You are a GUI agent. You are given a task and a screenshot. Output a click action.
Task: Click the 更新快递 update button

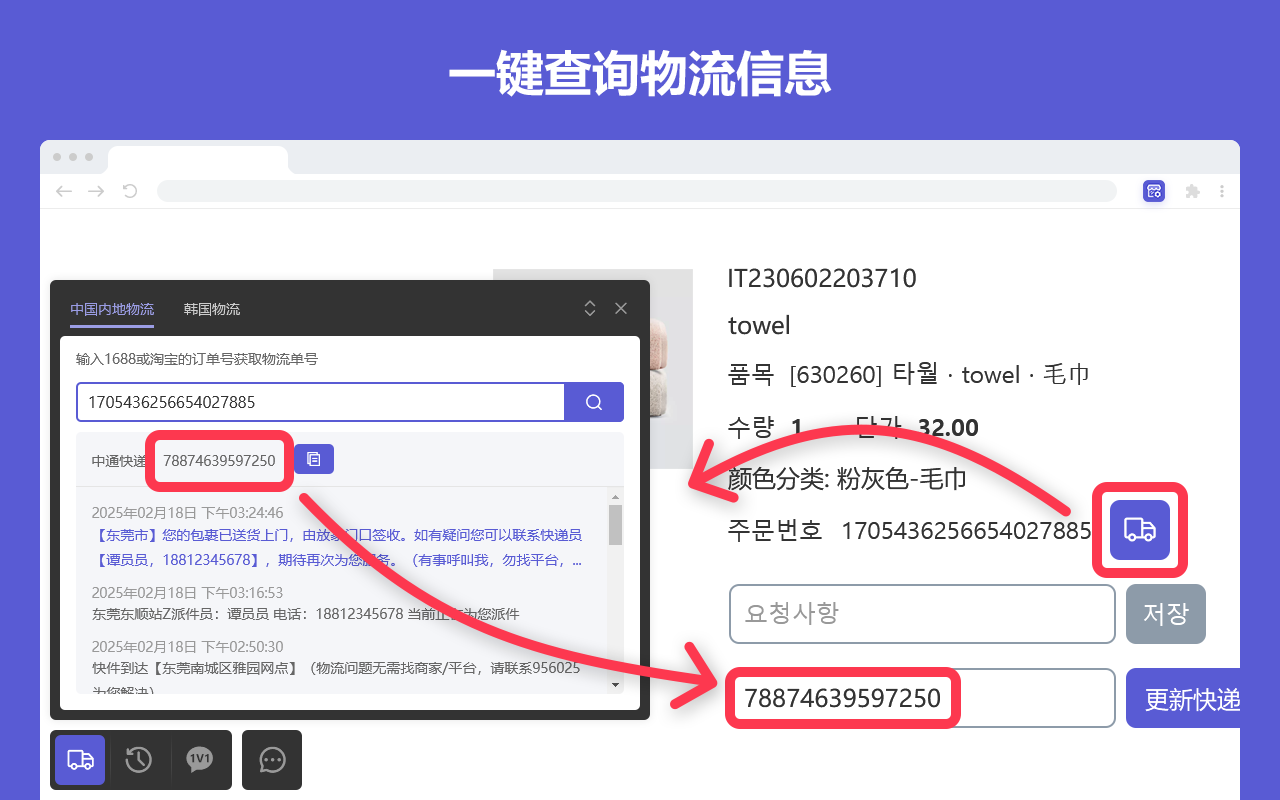pyautogui.click(x=1193, y=697)
